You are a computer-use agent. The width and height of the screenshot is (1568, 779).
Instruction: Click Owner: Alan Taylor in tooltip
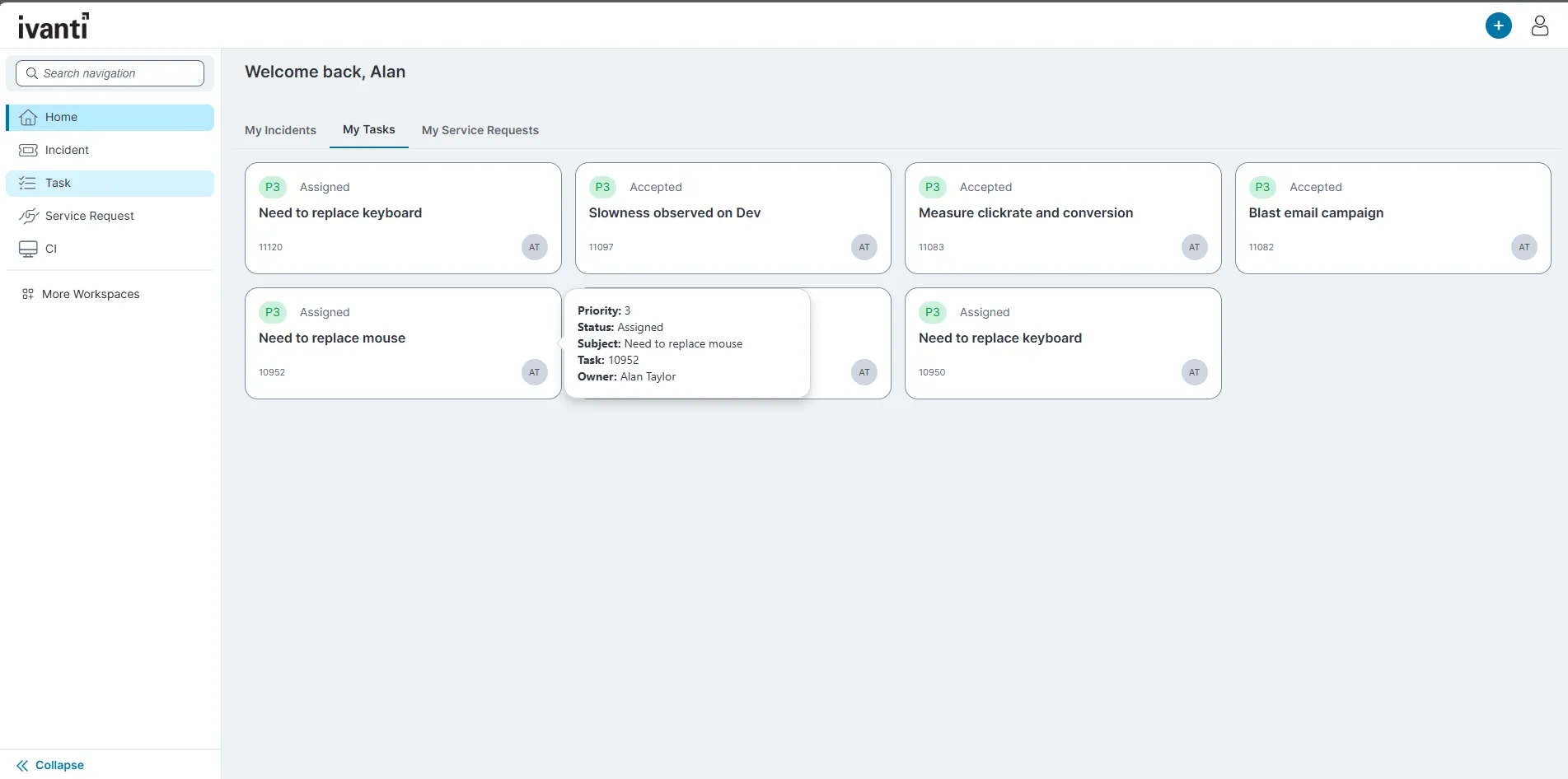[626, 376]
